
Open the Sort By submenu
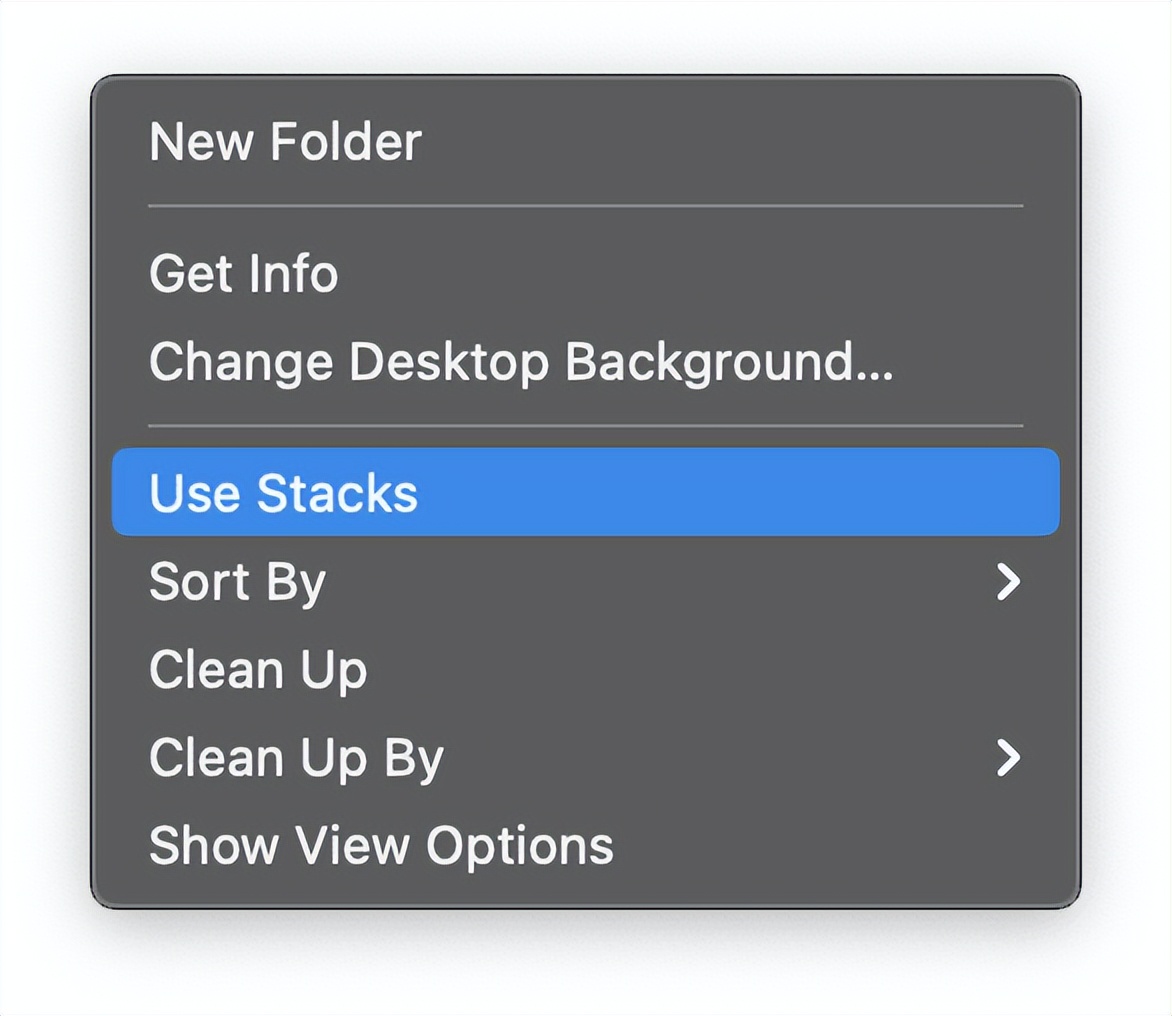tap(237, 582)
